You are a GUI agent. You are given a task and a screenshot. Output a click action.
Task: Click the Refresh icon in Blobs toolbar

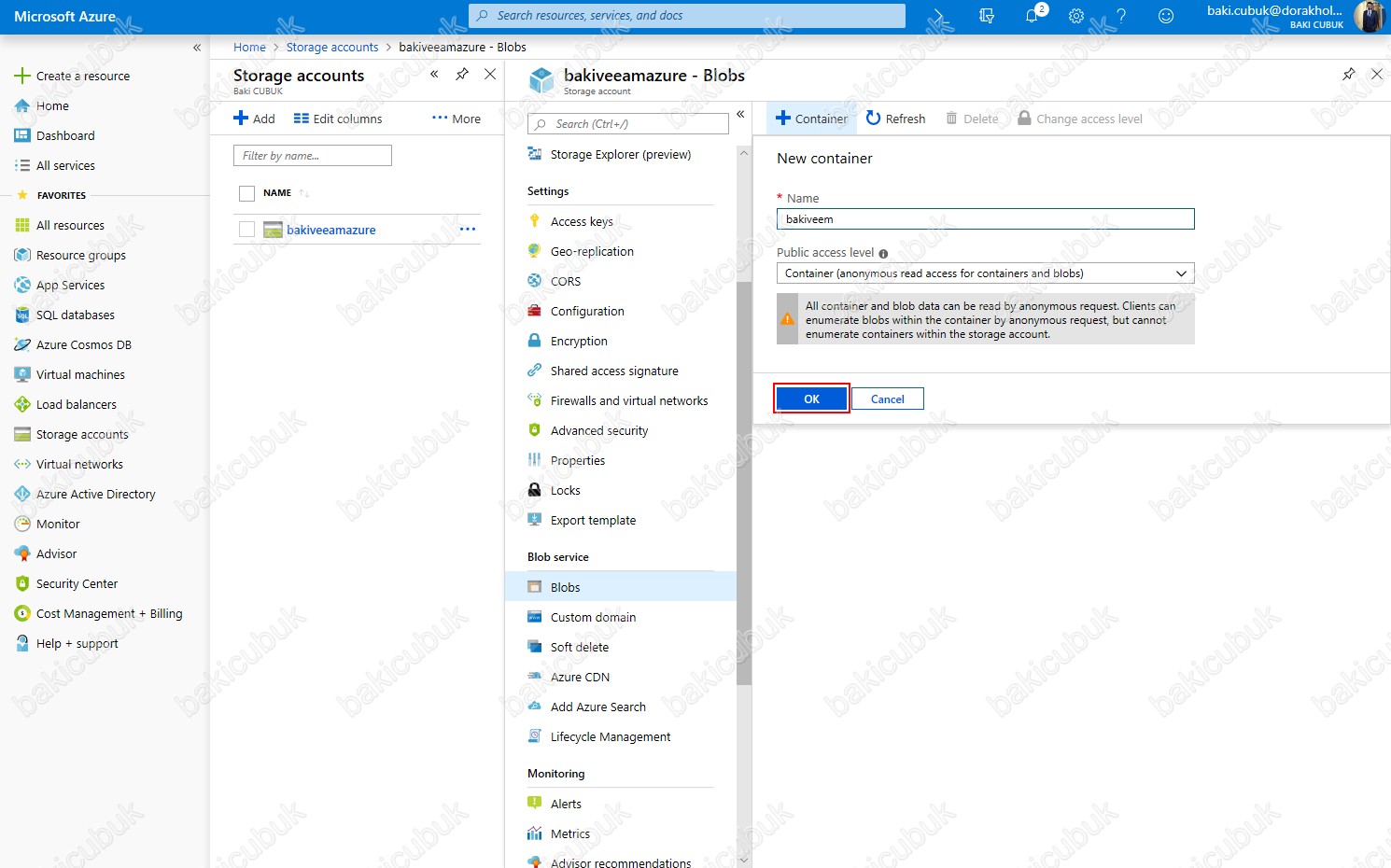point(874,119)
